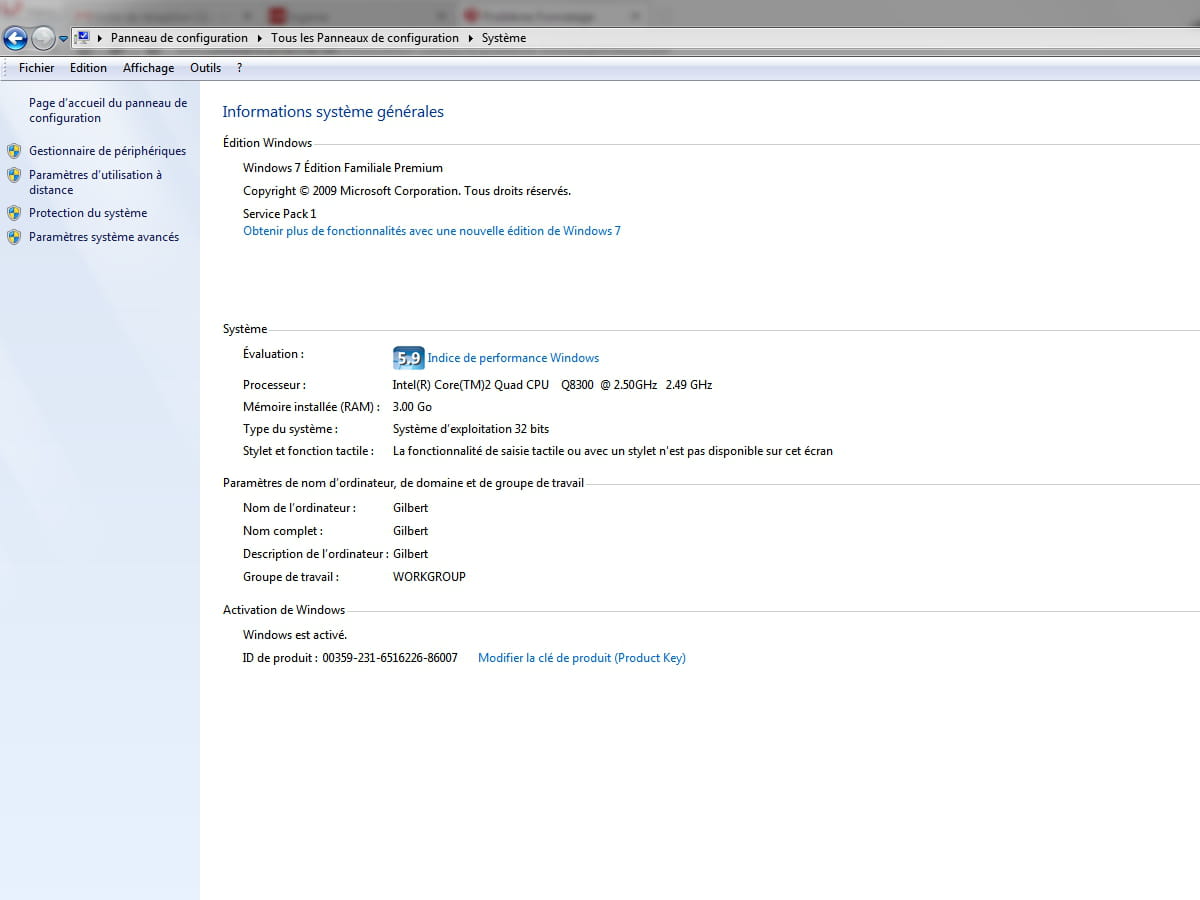The height and width of the screenshot is (900, 1200).
Task: Click Système d'exploitation 32 bits value
Action: point(471,429)
